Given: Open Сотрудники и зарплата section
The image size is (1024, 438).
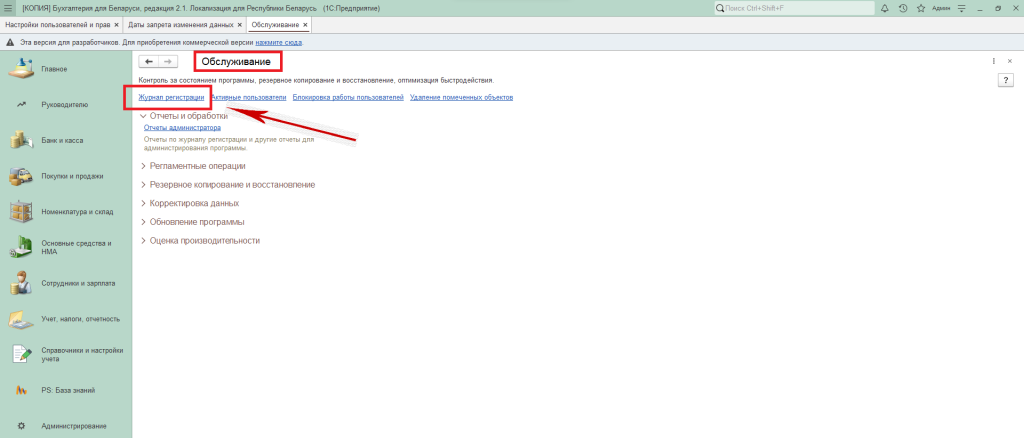Looking at the screenshot, I should click(x=80, y=283).
